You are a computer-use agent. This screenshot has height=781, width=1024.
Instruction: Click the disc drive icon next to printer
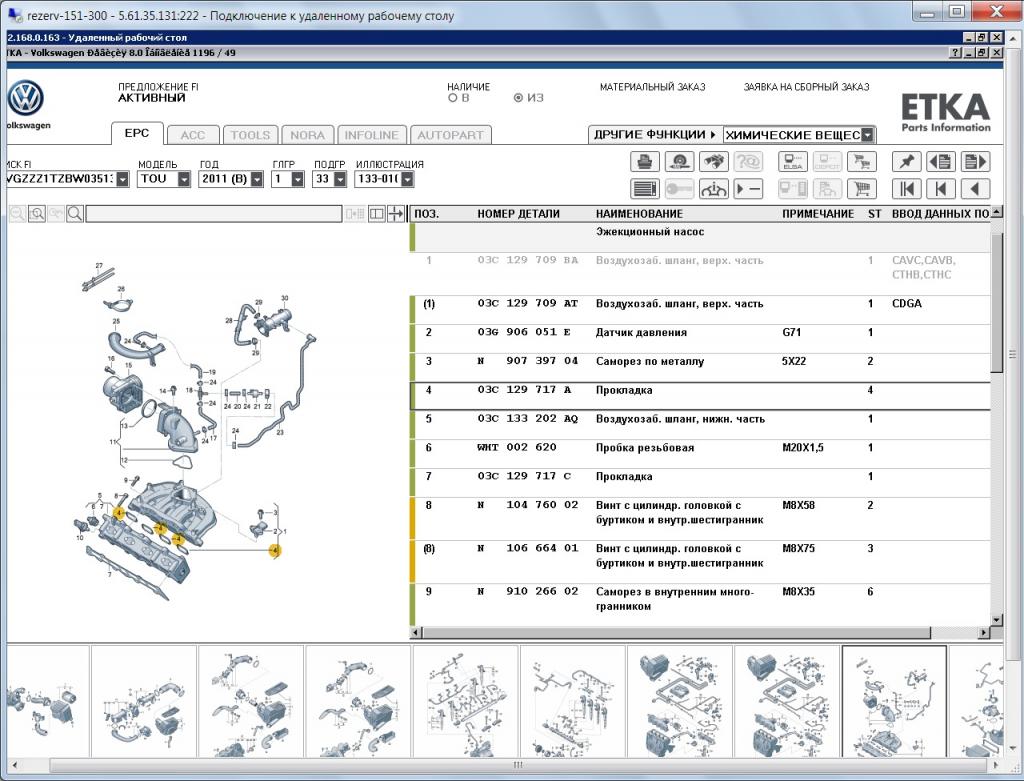pyautogui.click(x=679, y=161)
